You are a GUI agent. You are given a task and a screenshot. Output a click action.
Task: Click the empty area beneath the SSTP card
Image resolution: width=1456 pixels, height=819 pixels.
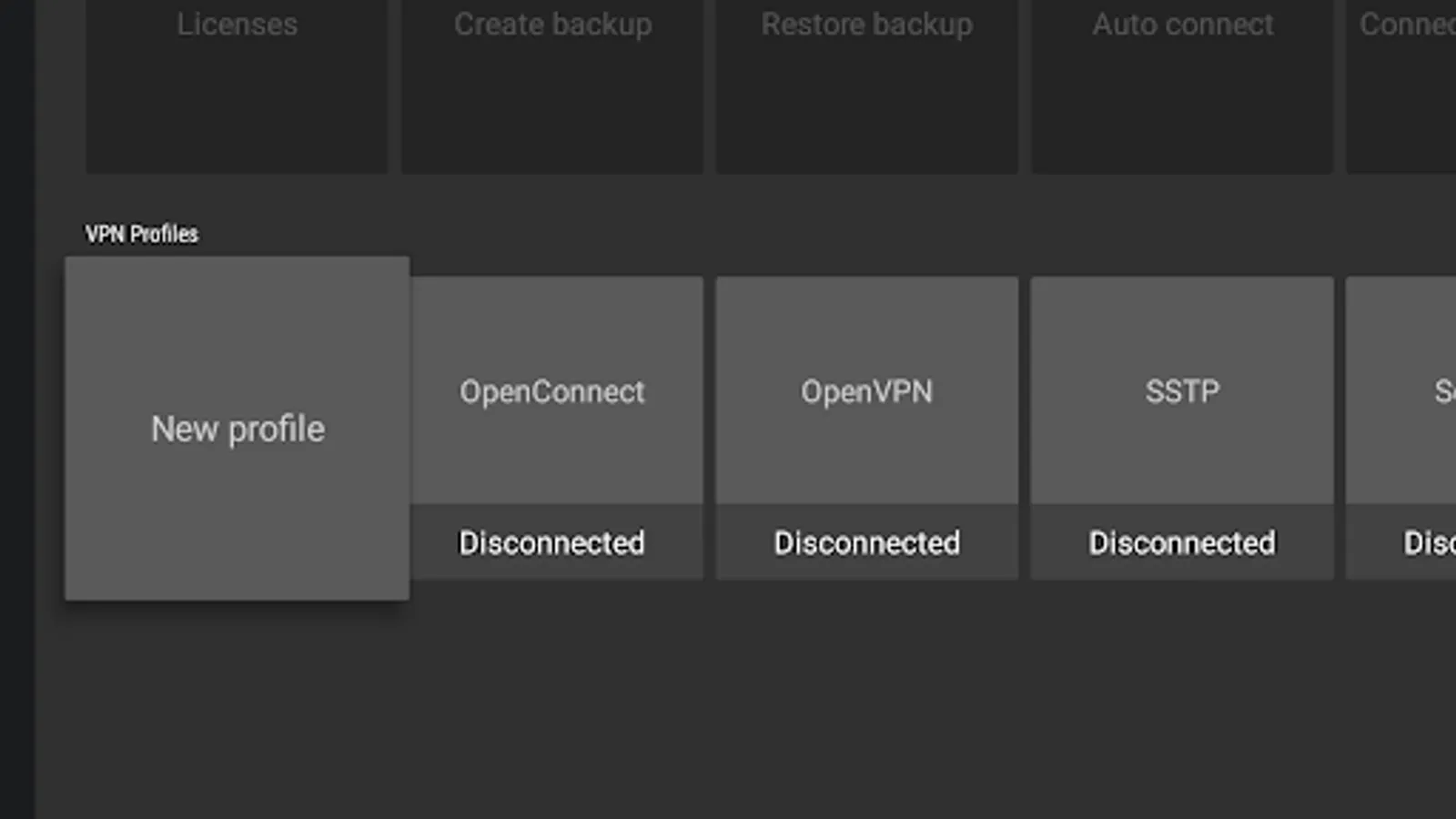pos(1182,701)
